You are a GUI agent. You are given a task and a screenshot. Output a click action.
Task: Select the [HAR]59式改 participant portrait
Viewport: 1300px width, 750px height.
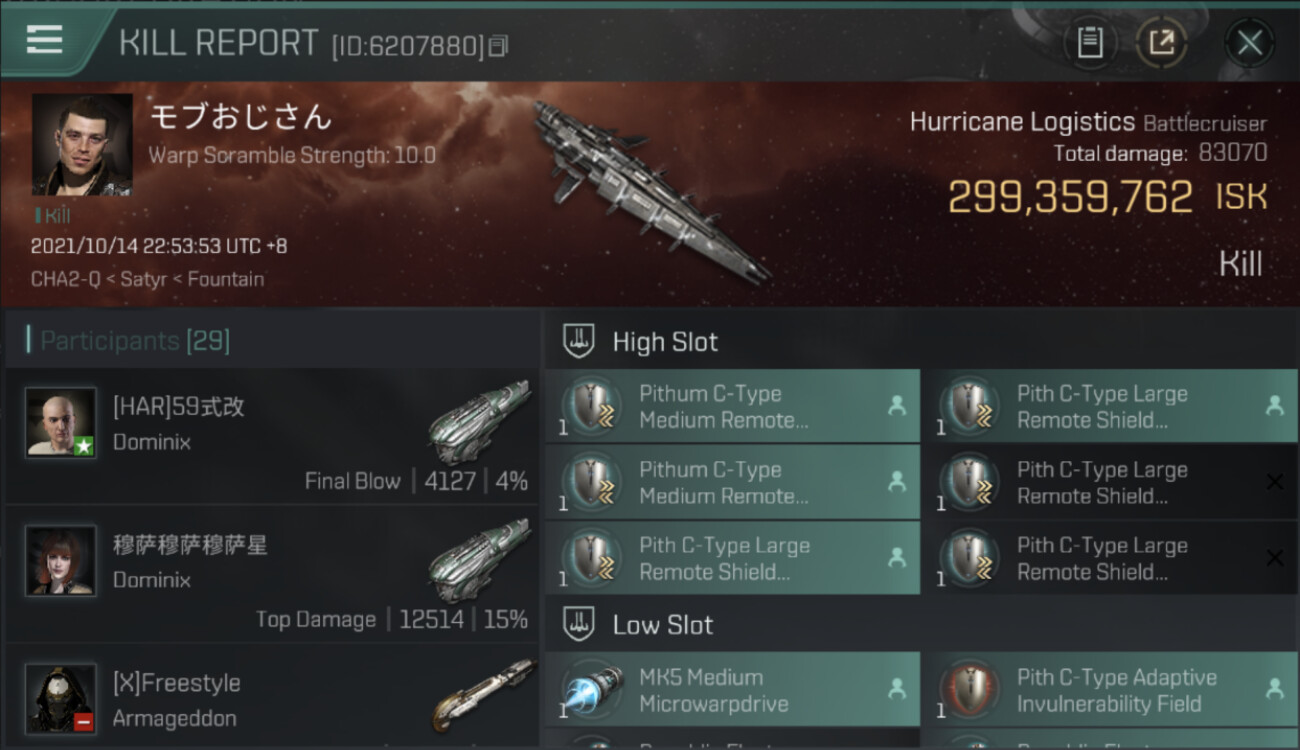tap(61, 422)
